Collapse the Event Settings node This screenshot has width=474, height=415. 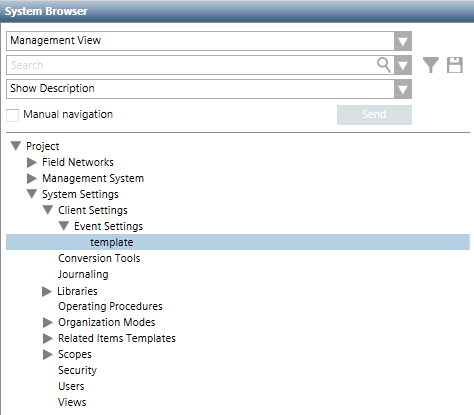[x=64, y=226]
